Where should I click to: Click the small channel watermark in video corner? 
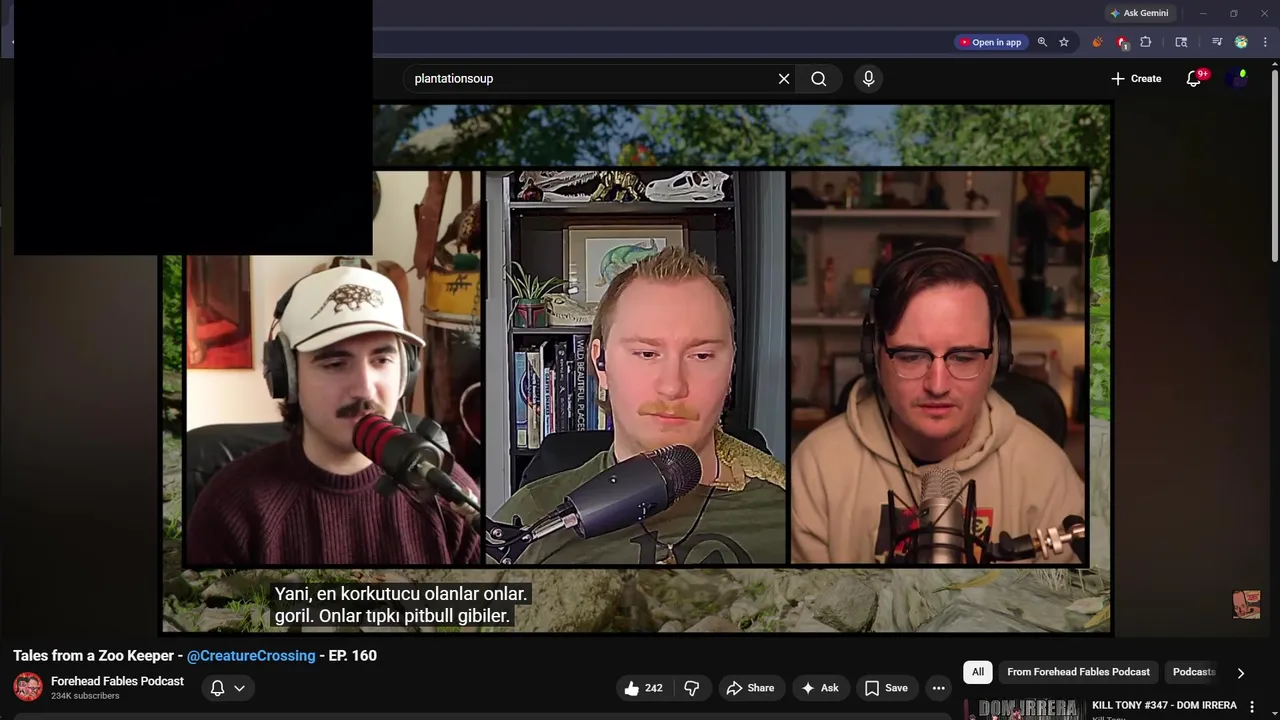coord(1246,604)
